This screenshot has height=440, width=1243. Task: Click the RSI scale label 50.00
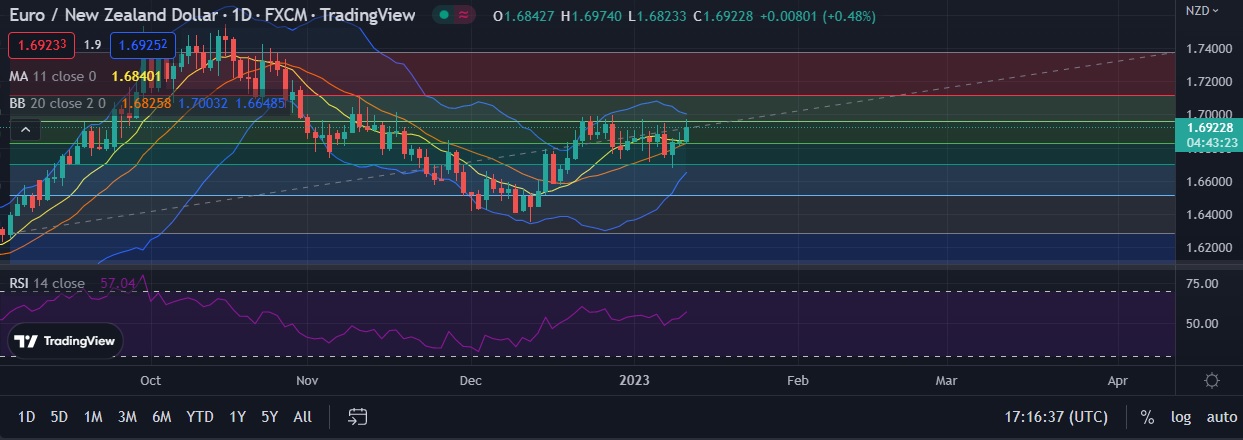(x=1201, y=323)
